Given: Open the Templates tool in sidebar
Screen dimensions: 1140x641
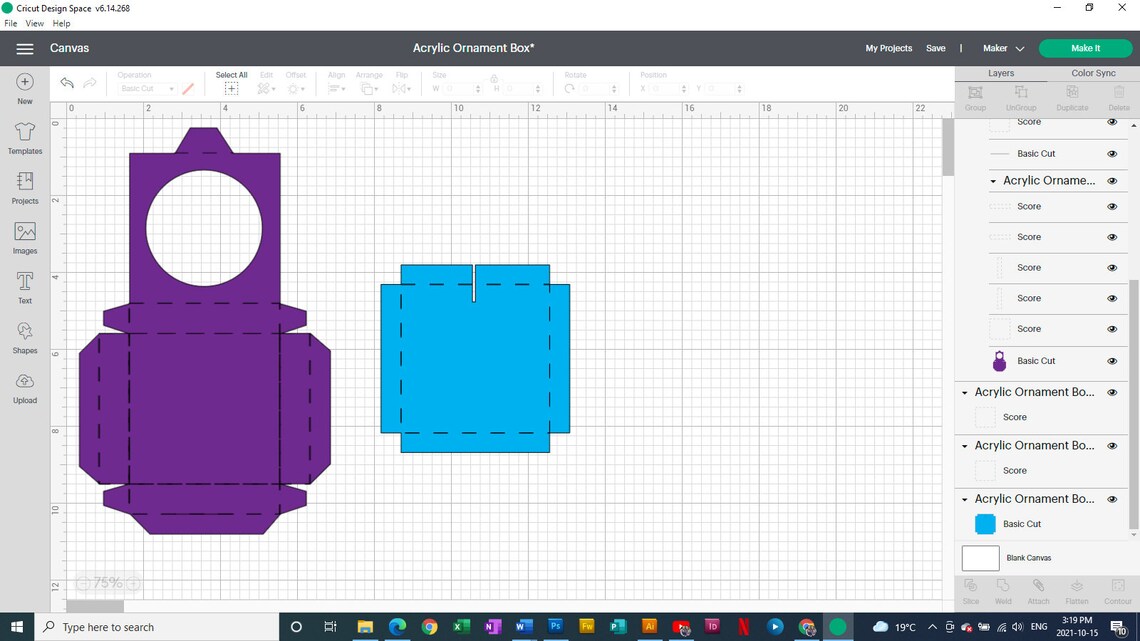Looking at the screenshot, I should pyautogui.click(x=25, y=138).
